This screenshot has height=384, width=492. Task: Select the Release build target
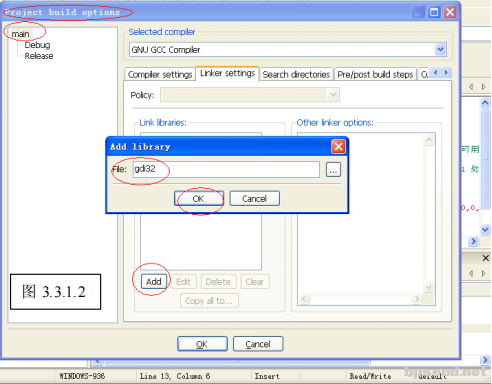[39, 56]
